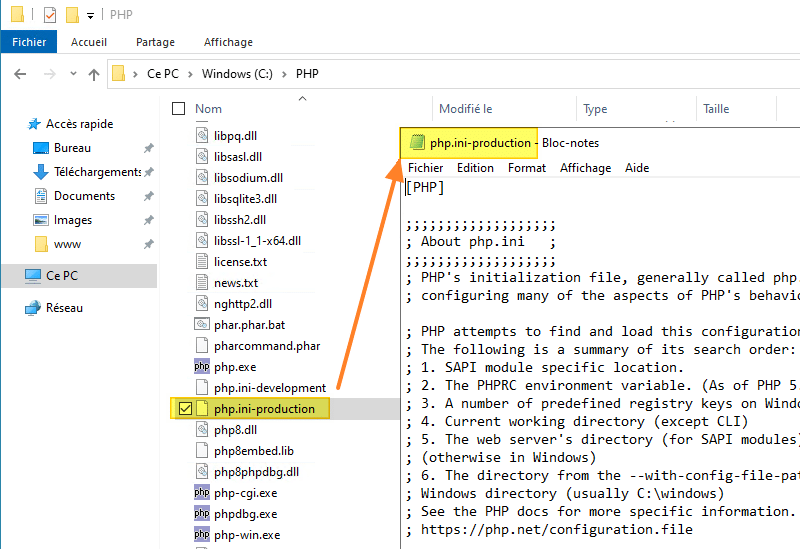The height and width of the screenshot is (549, 800).
Task: Click the Properties checkmark icon in the title bar
Action: pos(50,15)
